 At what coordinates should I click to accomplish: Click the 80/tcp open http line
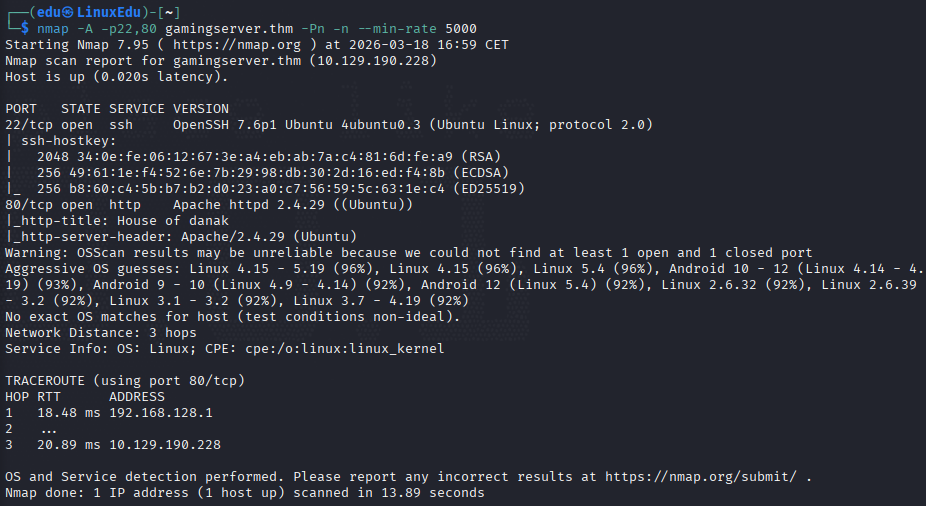click(x=209, y=204)
